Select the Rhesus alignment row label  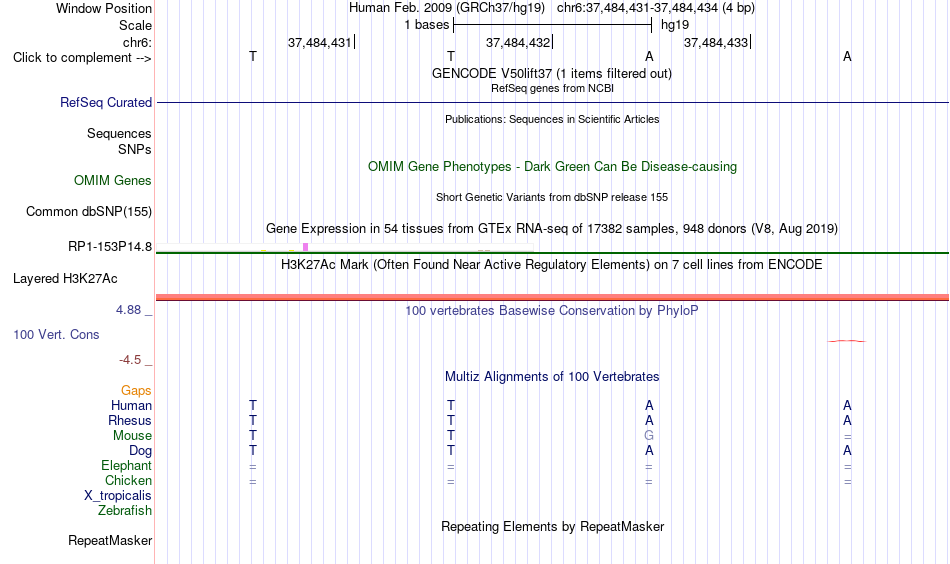pos(130,420)
